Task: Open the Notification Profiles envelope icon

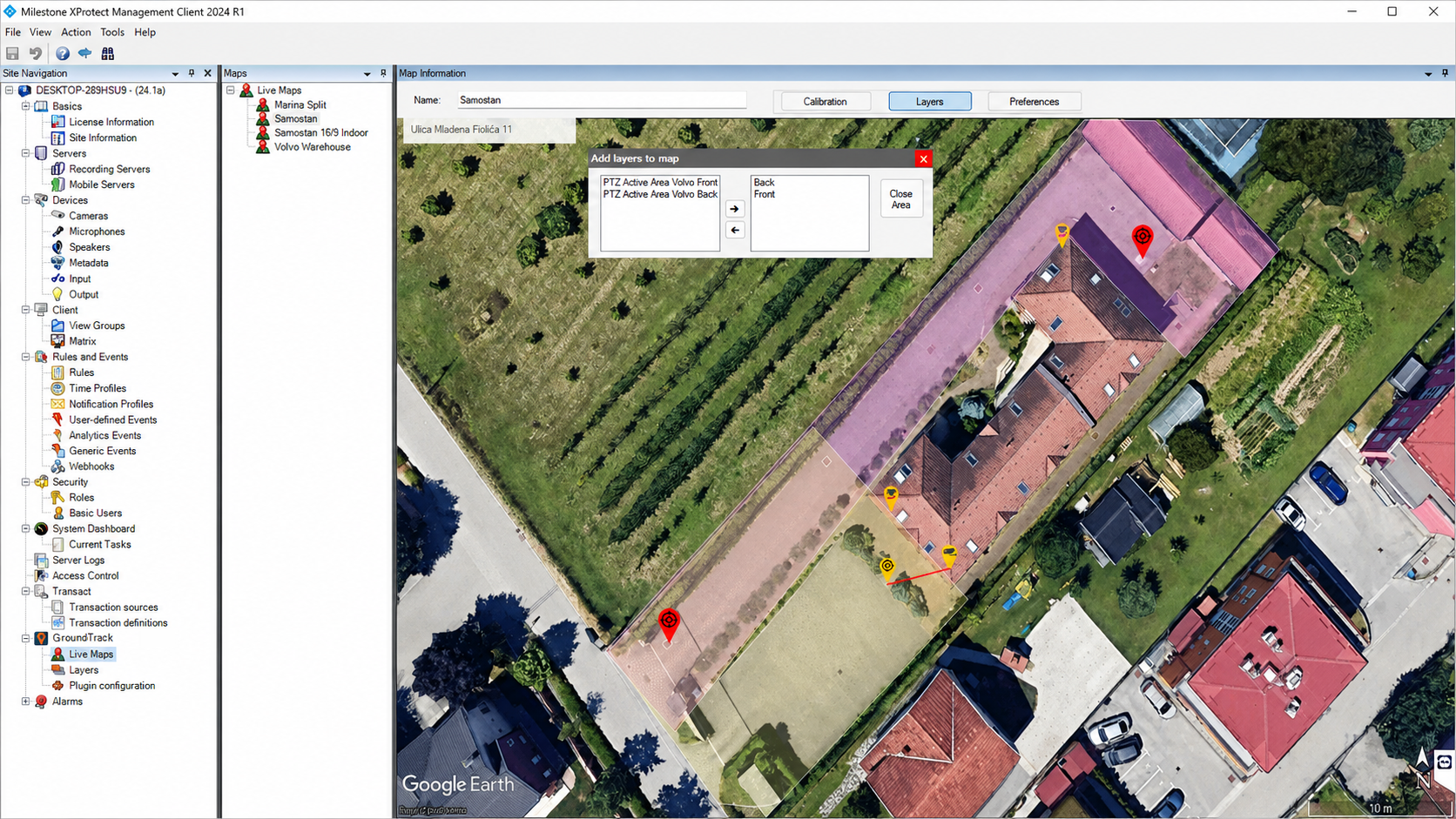Action: (57, 404)
